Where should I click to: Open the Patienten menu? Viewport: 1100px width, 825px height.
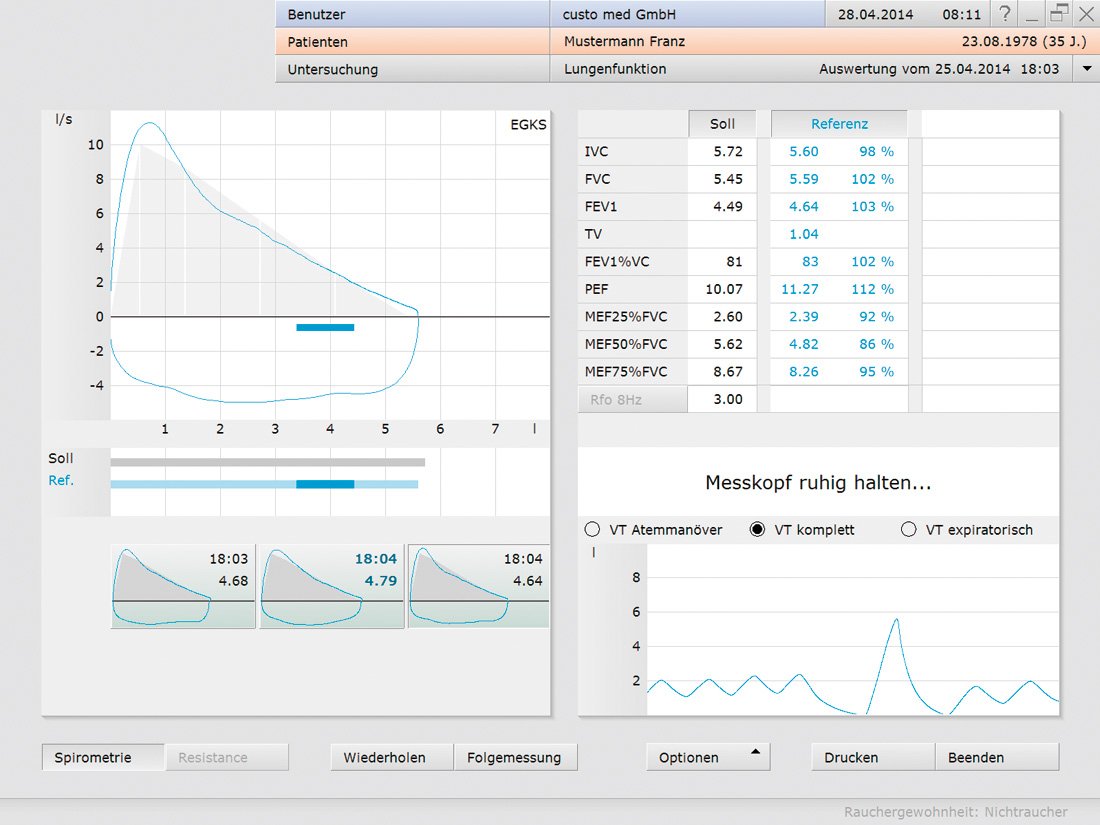tap(410, 42)
